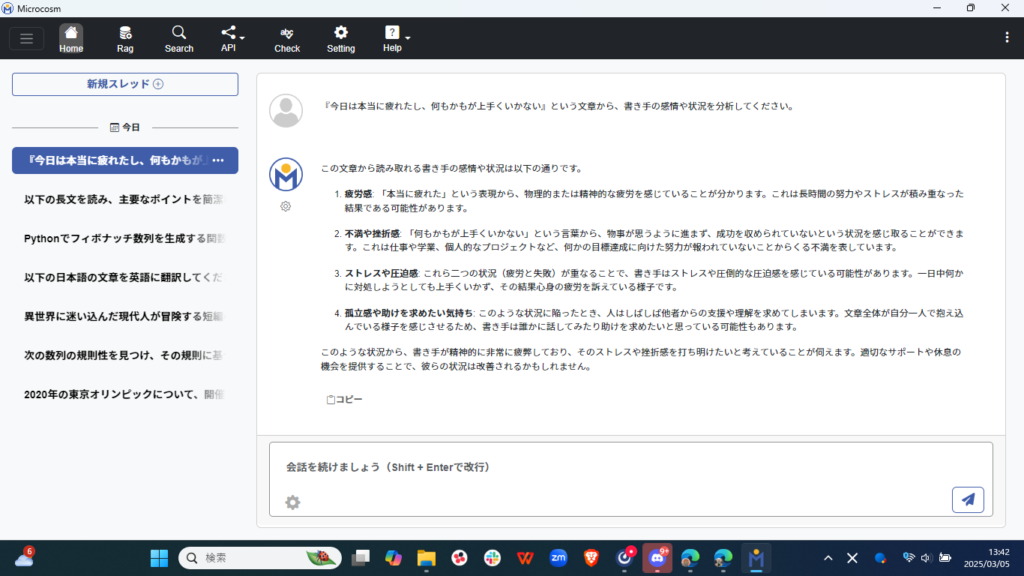The height and width of the screenshot is (576, 1024).
Task: Open options ellipsis on selected thread
Action: [218, 161]
